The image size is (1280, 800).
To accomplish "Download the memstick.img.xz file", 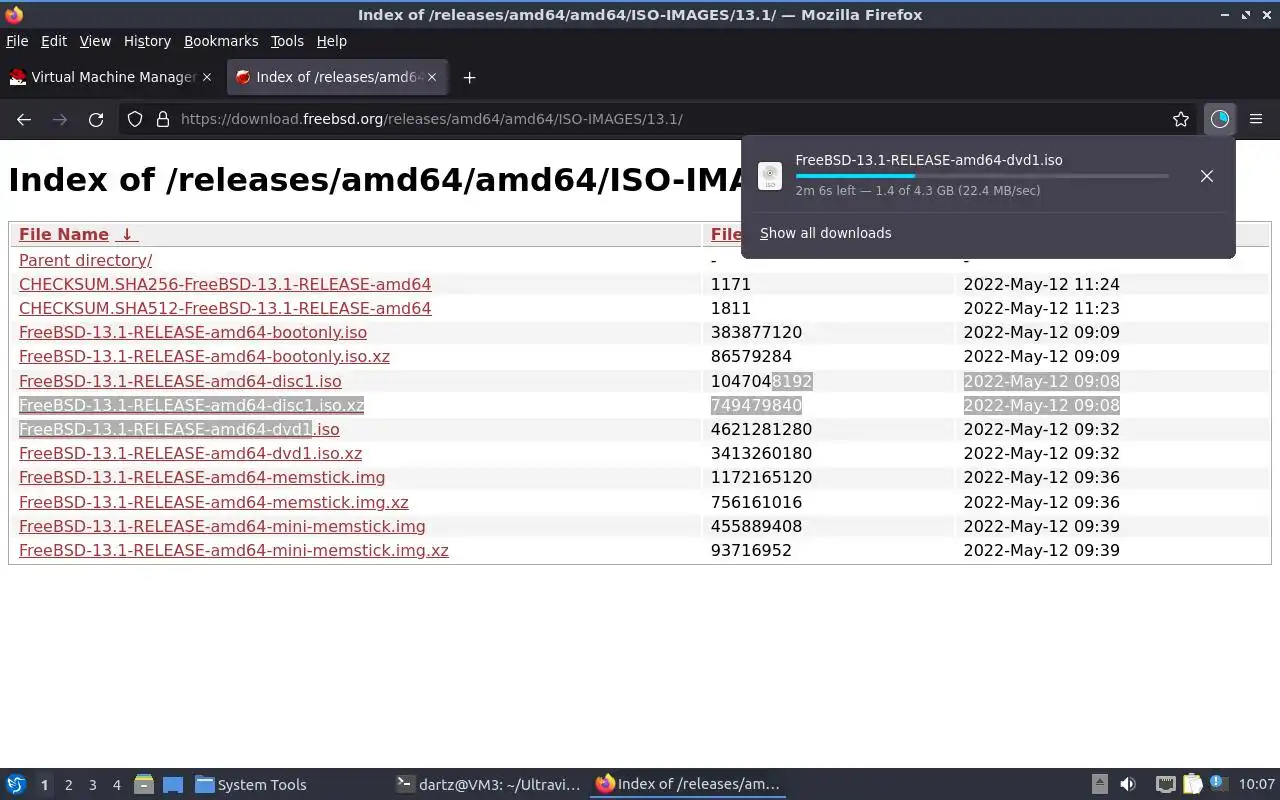I will [214, 502].
